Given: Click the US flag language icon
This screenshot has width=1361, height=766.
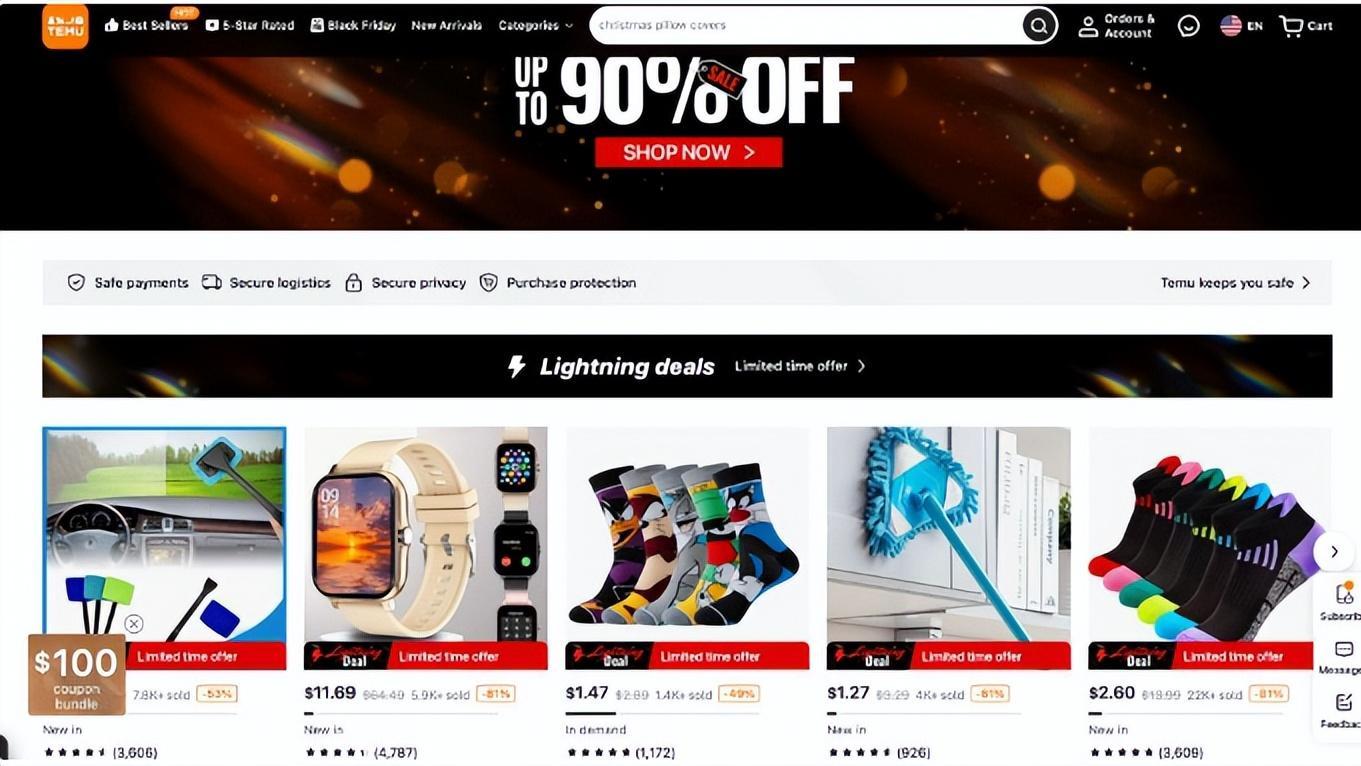Looking at the screenshot, I should 1231,26.
